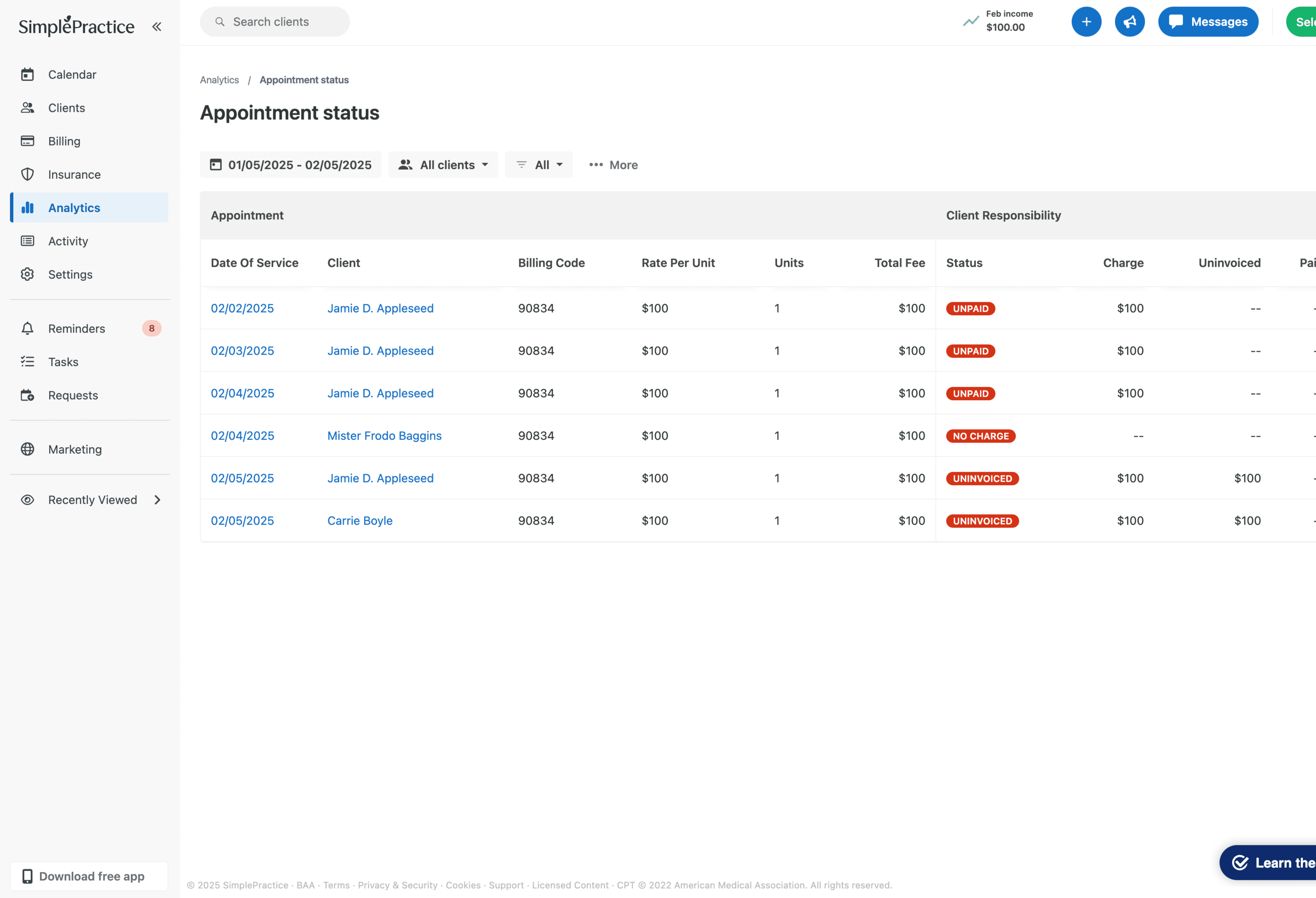
Task: Click Analytics breadcrumb link
Action: (219, 80)
